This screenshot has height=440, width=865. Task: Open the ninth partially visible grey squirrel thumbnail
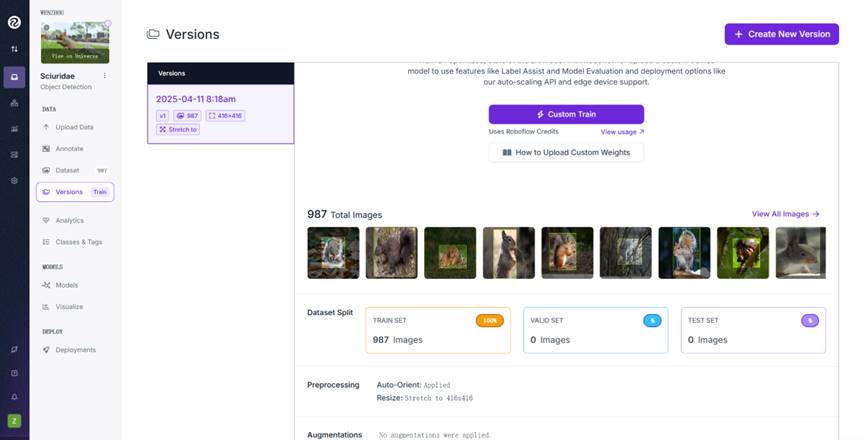click(800, 253)
